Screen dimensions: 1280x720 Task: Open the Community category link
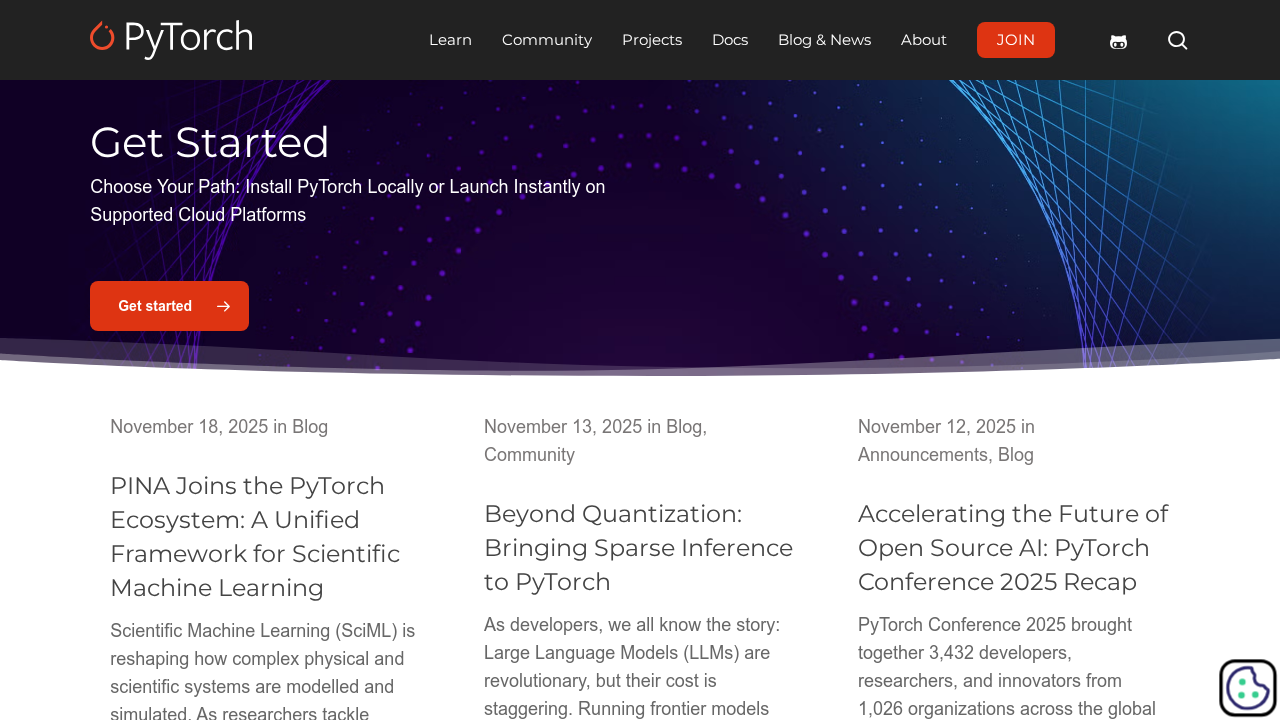click(x=529, y=455)
